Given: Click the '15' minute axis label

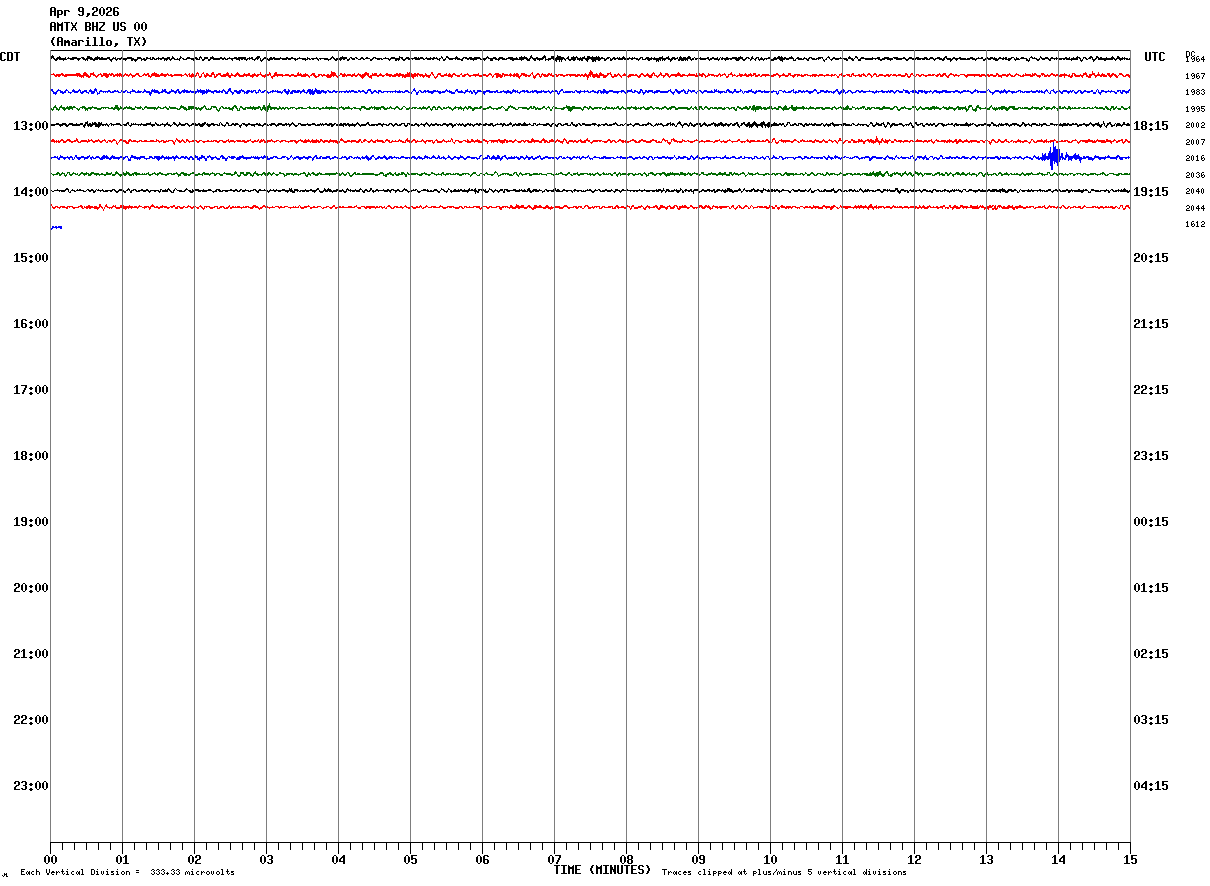Looking at the screenshot, I should pos(1130,860).
